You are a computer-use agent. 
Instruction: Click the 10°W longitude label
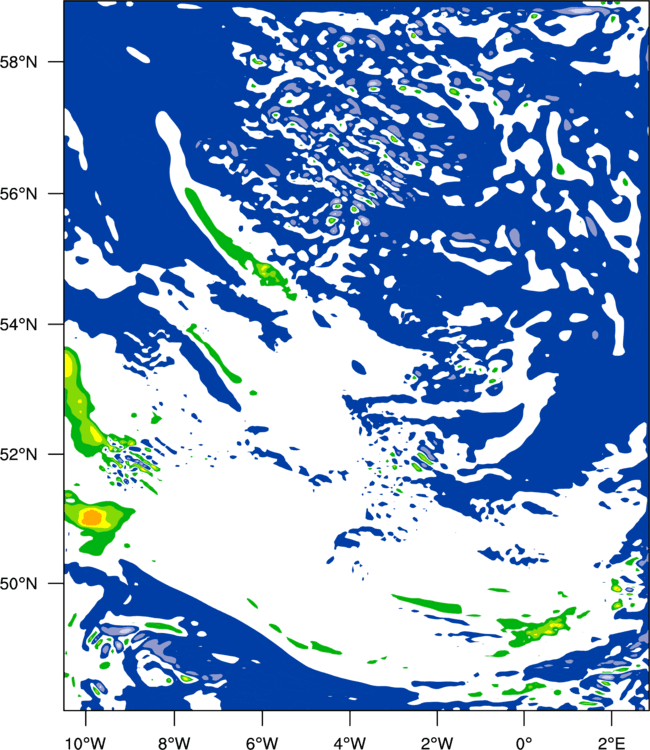[86, 742]
